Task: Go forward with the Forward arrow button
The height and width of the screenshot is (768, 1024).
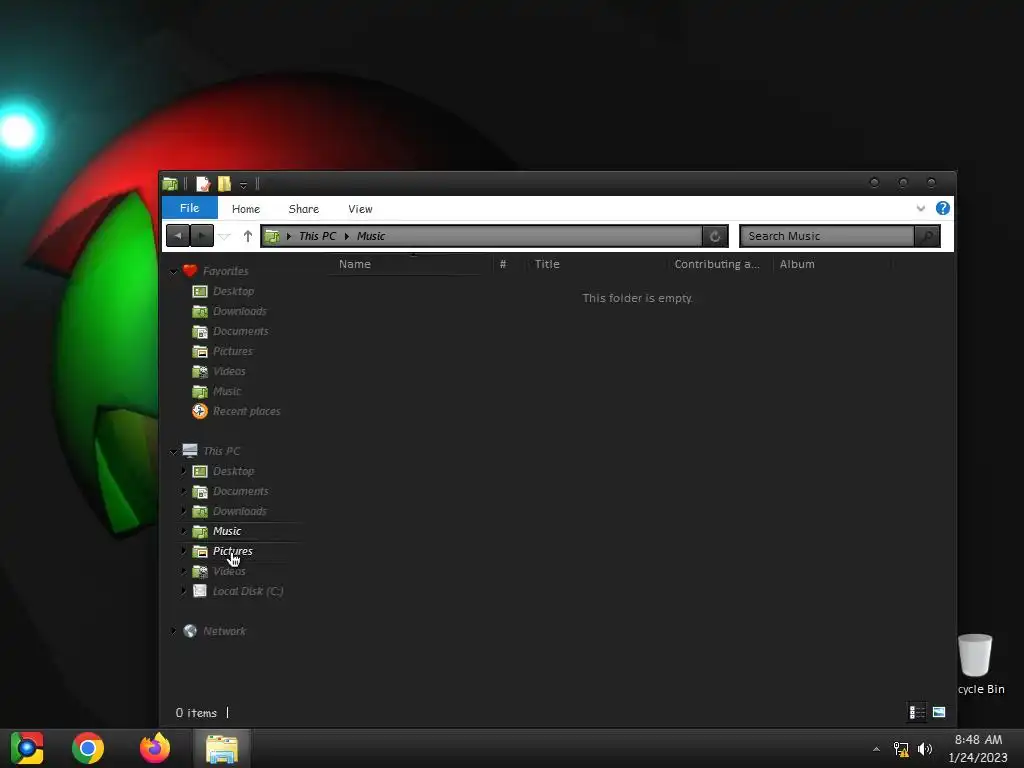Action: click(x=202, y=236)
